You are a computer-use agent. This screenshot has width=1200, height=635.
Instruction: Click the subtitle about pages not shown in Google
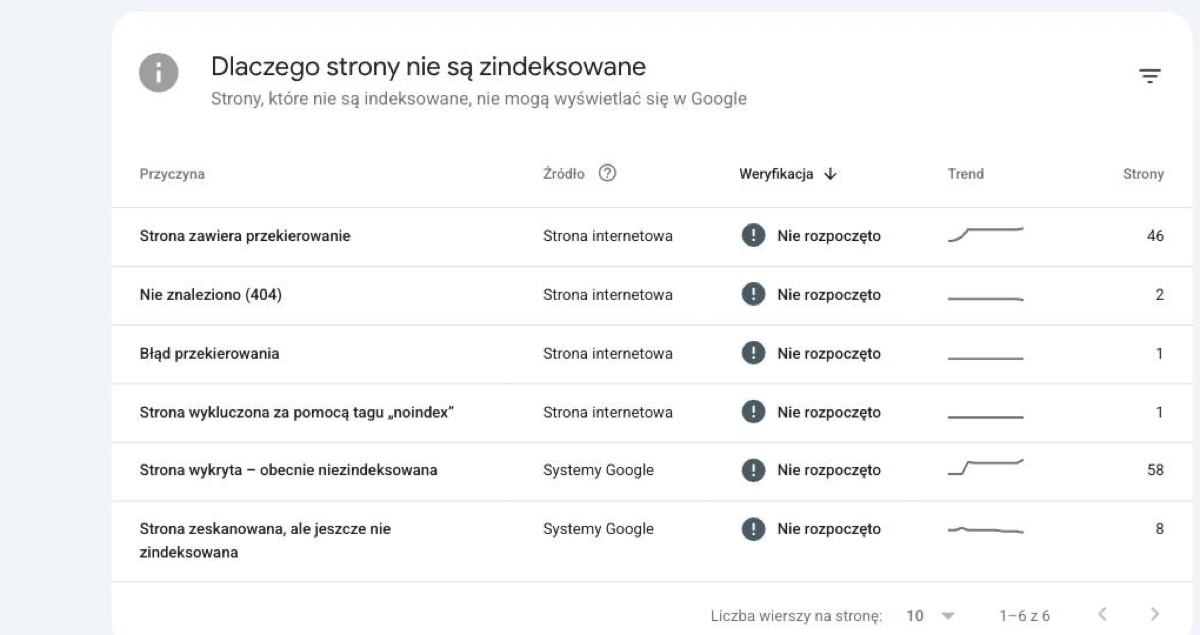[479, 99]
